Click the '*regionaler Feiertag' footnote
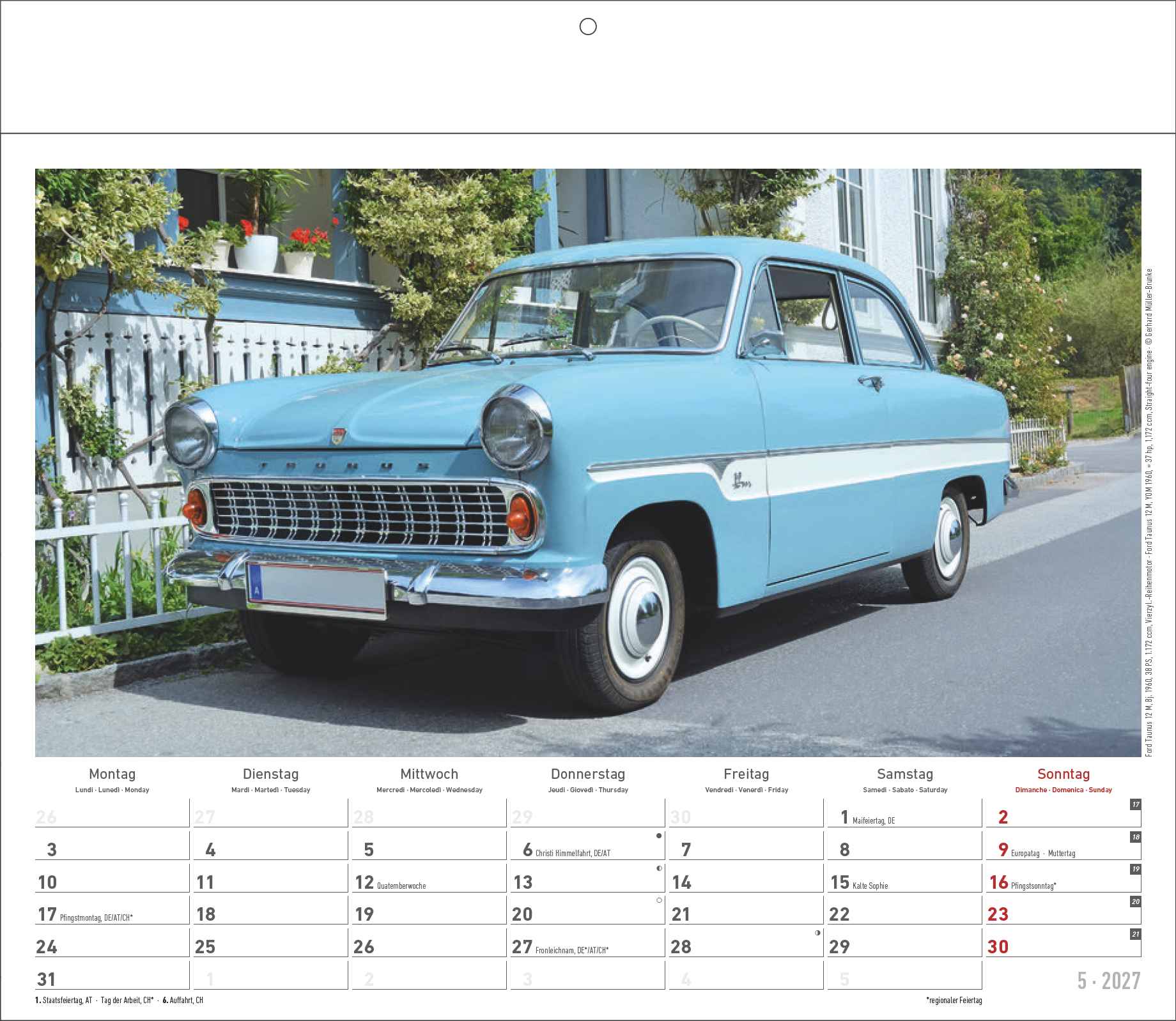Image resolution: width=1176 pixels, height=1021 pixels. (954, 1000)
